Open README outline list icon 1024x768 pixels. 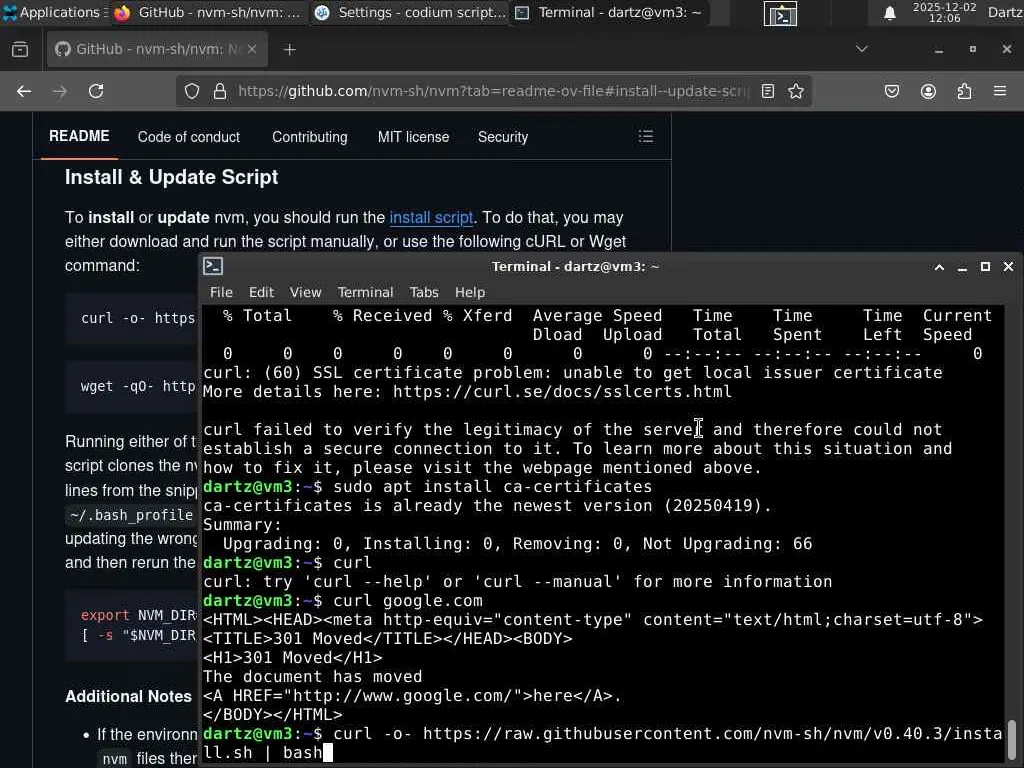(x=646, y=136)
